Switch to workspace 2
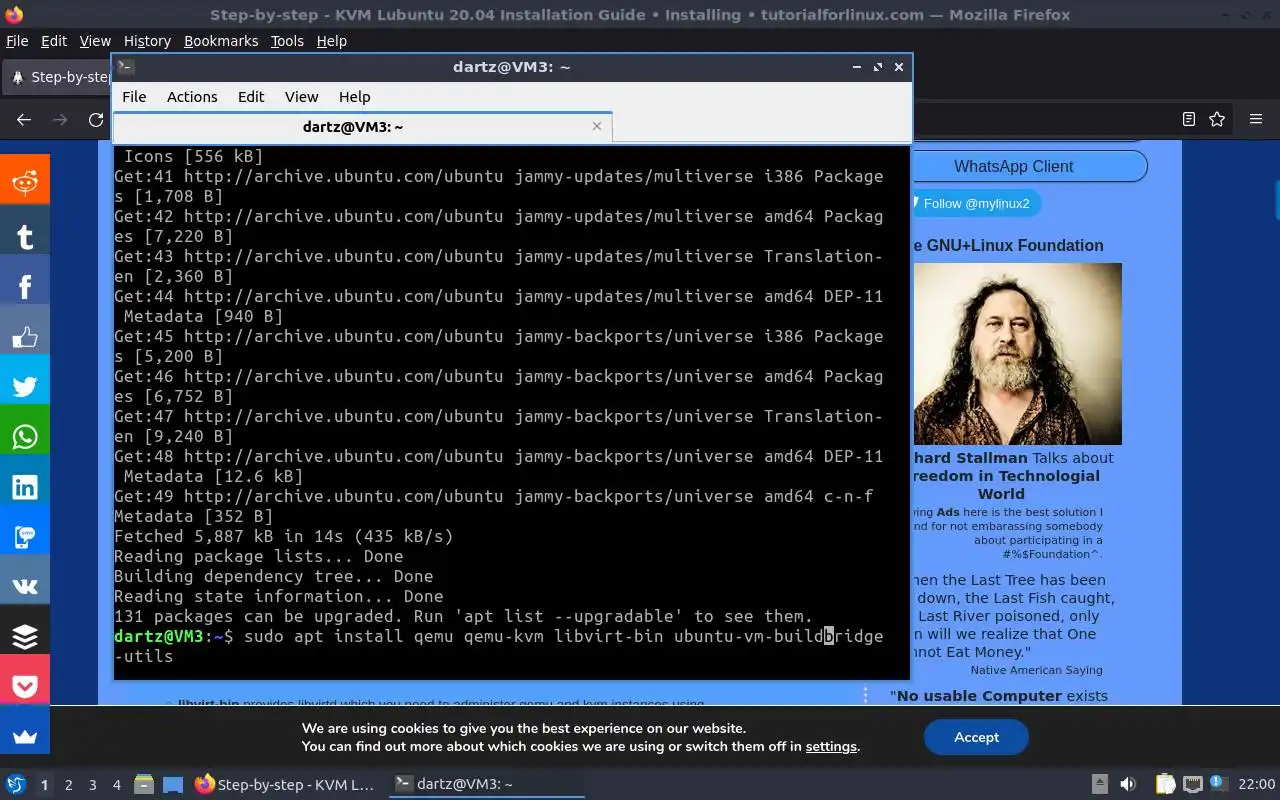 pyautogui.click(x=69, y=785)
